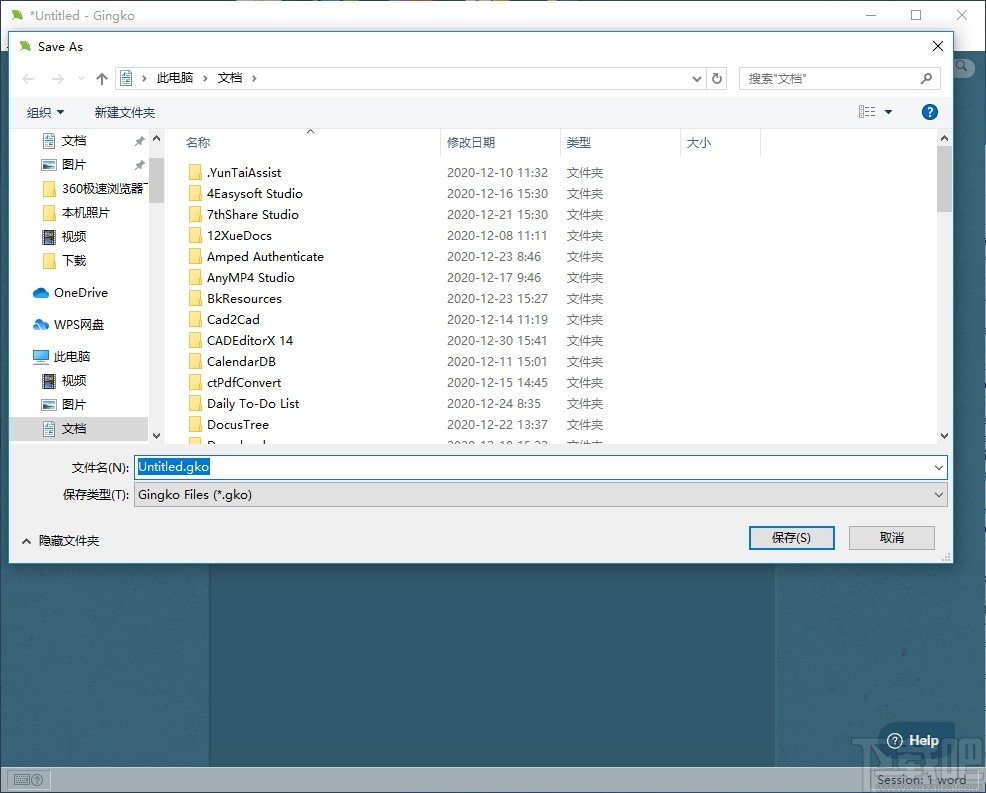Select the Amped Authenticate folder icon
This screenshot has height=793, width=986.
(x=196, y=257)
